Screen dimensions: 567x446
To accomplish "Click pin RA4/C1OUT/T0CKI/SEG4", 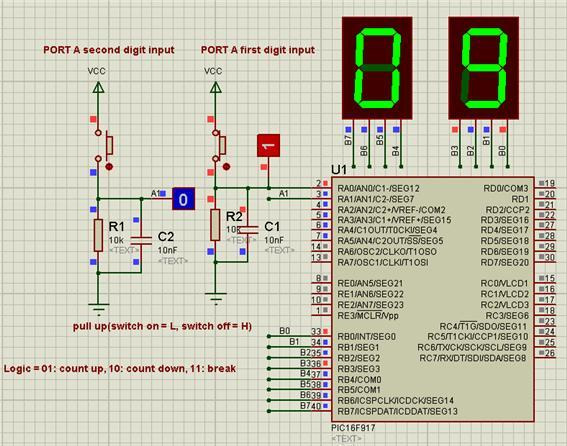I will [387, 230].
